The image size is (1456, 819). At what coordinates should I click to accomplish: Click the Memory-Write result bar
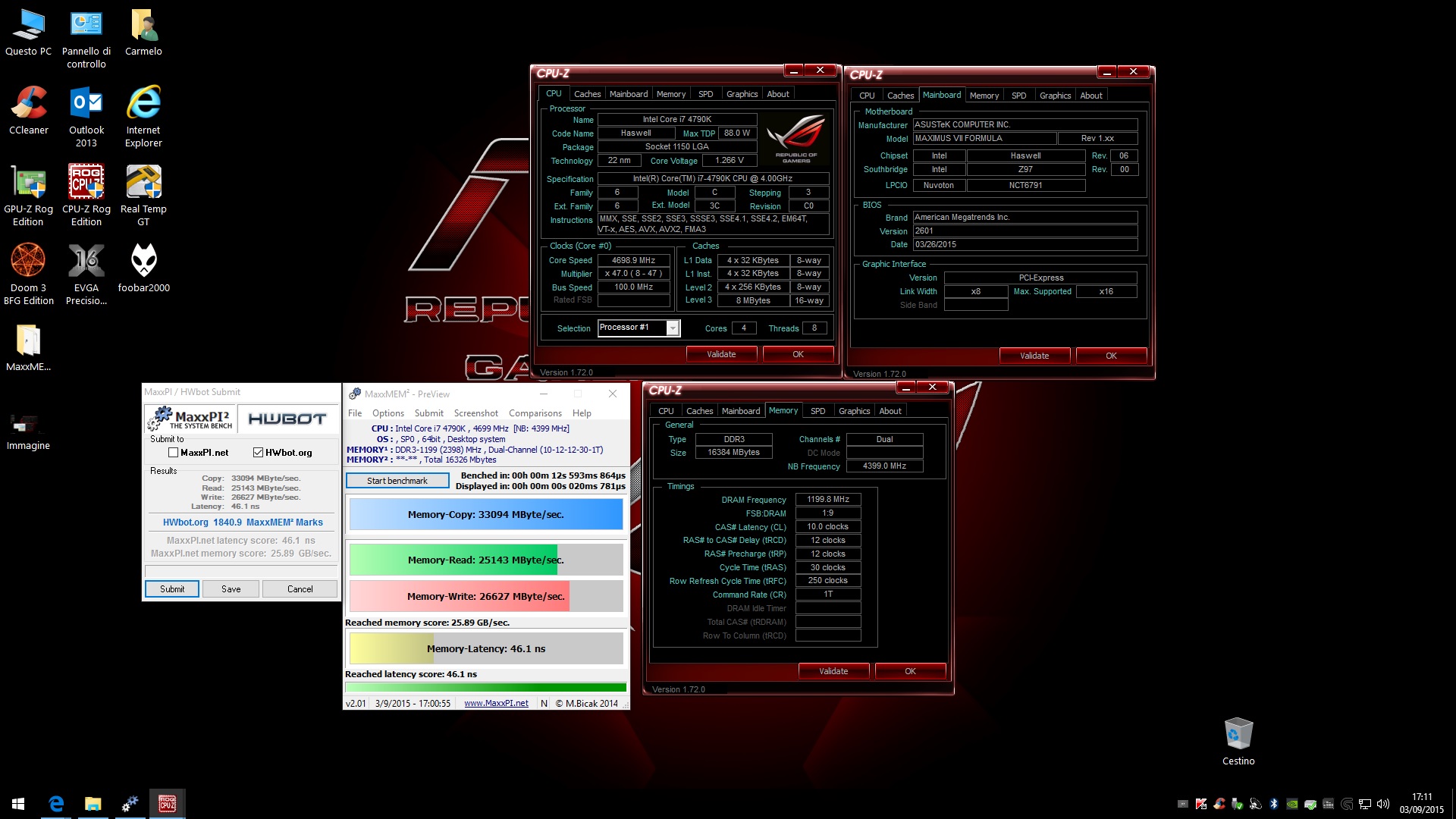pyautogui.click(x=486, y=597)
